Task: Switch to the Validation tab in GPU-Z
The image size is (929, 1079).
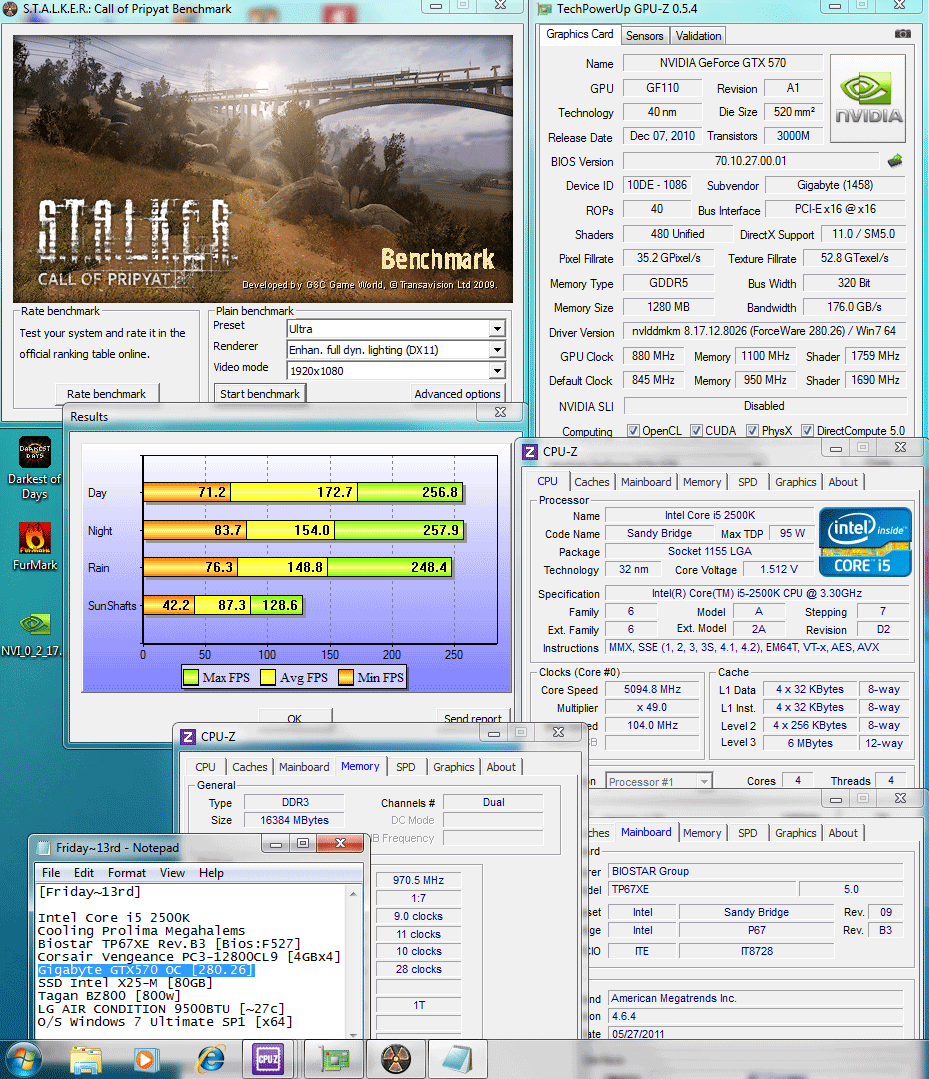Action: tap(698, 36)
